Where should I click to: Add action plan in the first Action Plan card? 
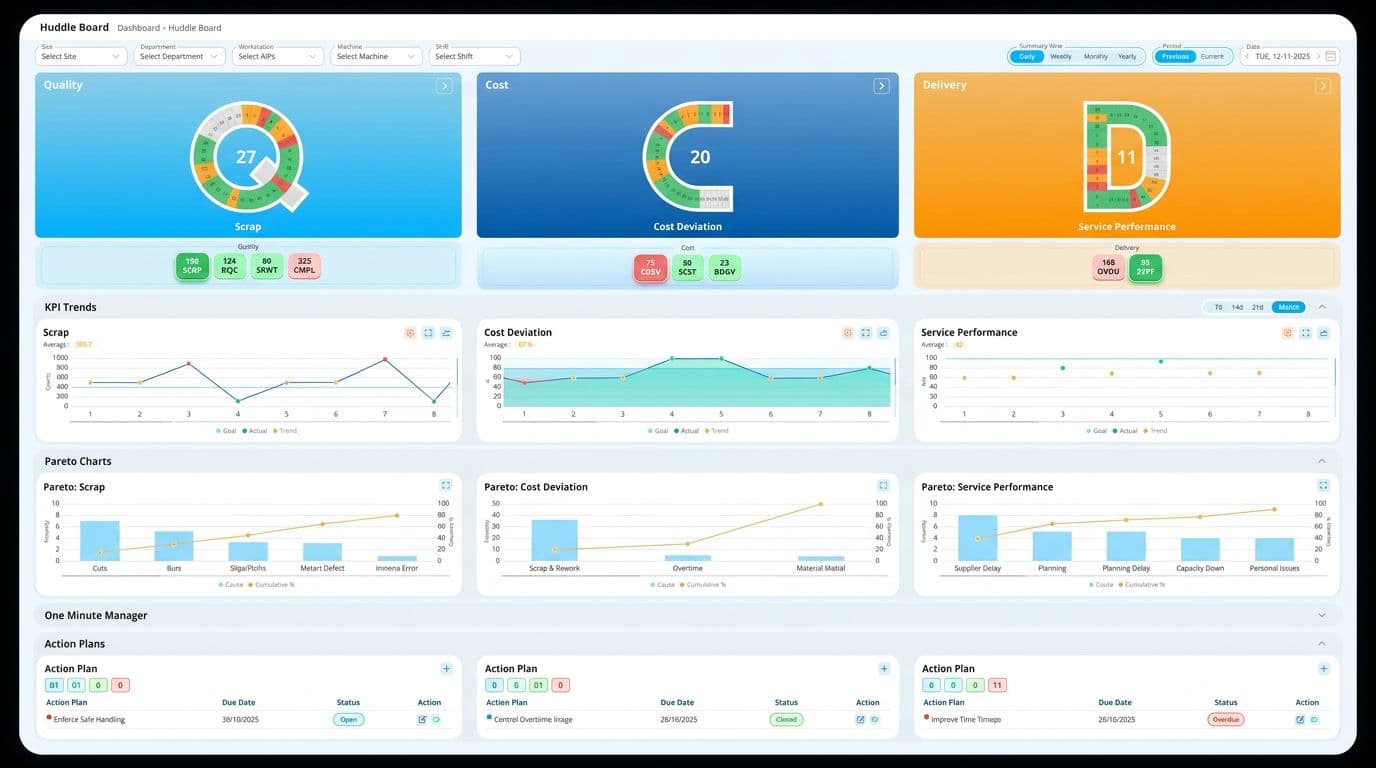coord(446,669)
